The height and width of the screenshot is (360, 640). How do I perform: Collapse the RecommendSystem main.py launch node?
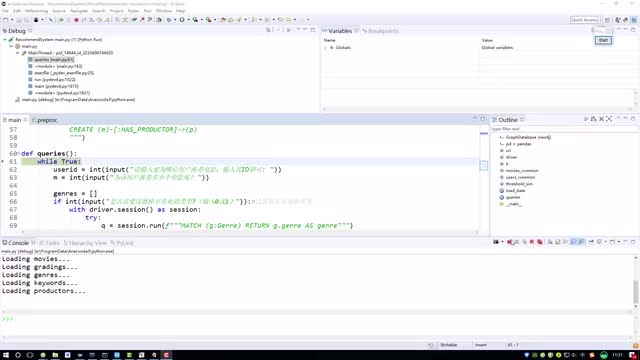[5, 40]
